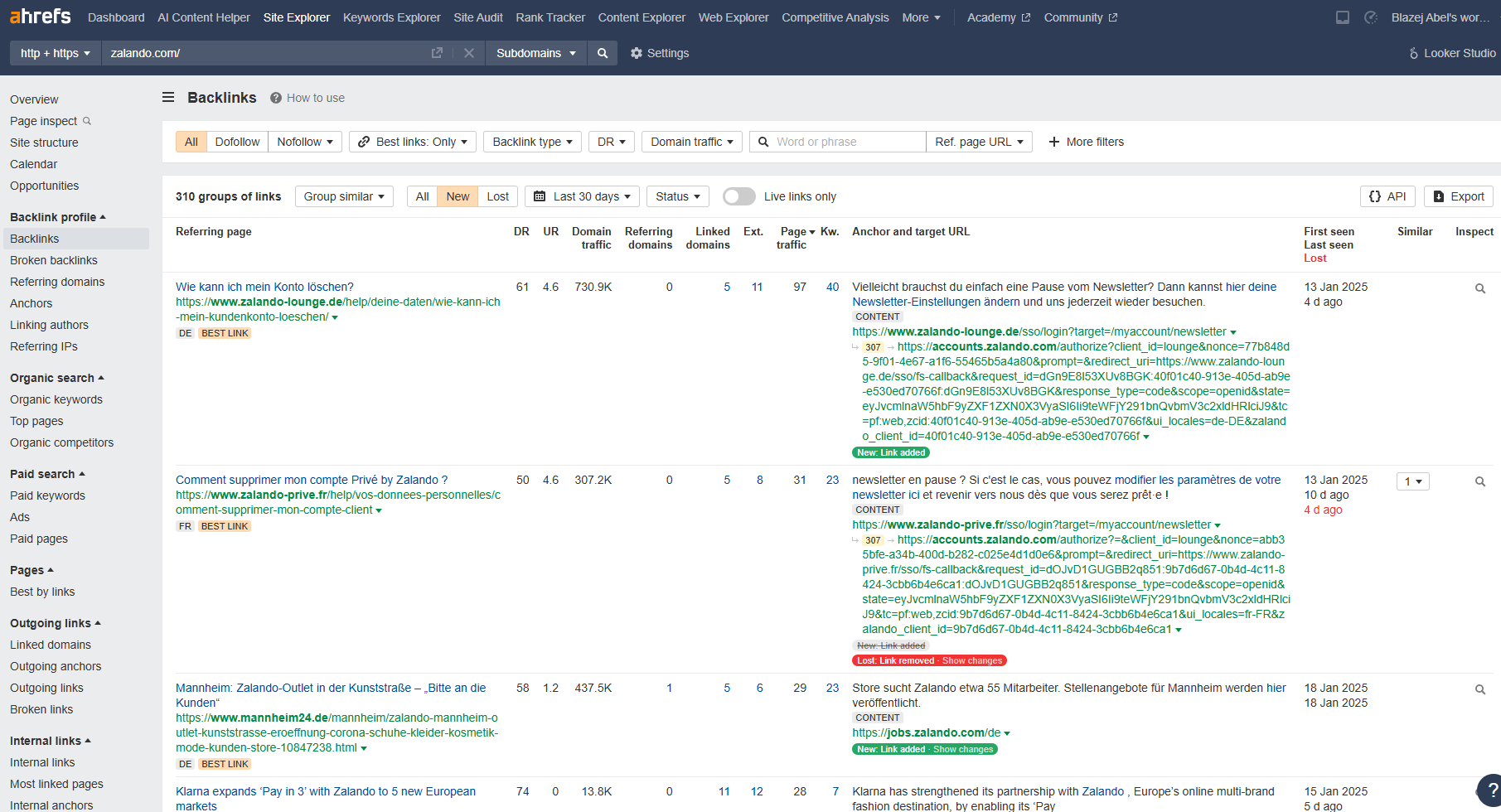
Task: Click the zalando.com URL input
Action: pyautogui.click(x=265, y=53)
